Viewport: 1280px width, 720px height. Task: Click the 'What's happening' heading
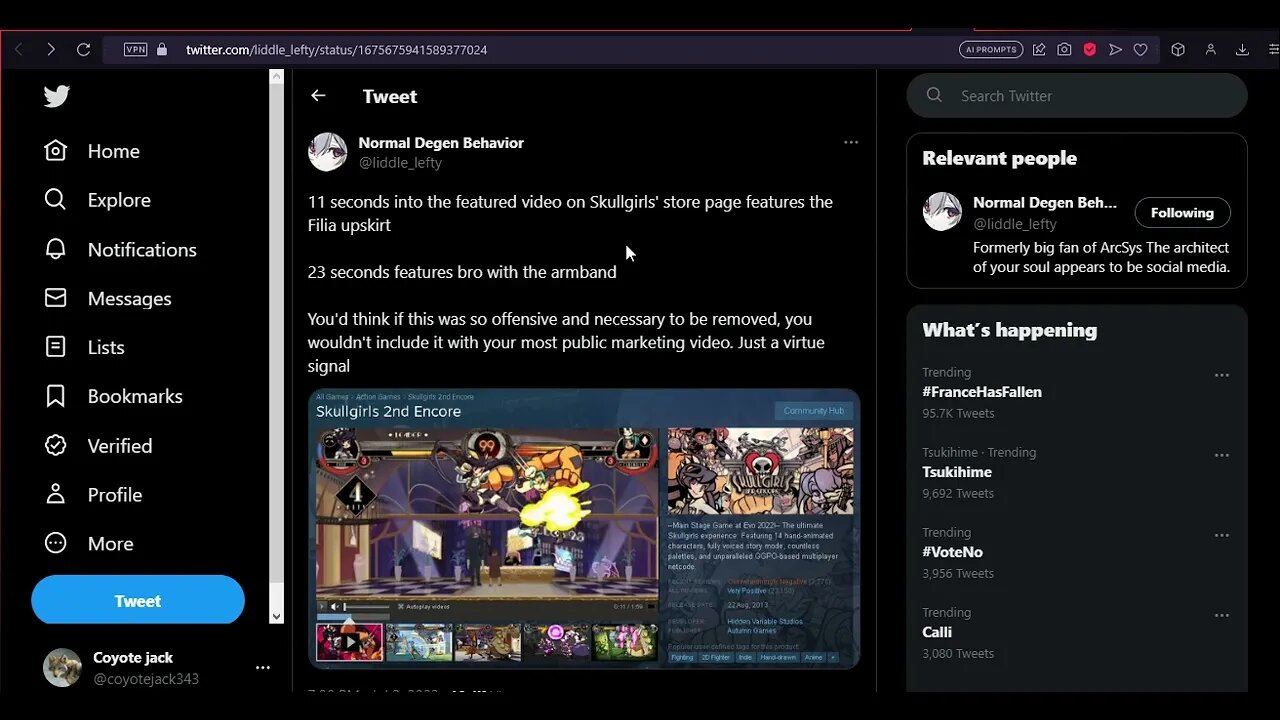pos(1009,330)
